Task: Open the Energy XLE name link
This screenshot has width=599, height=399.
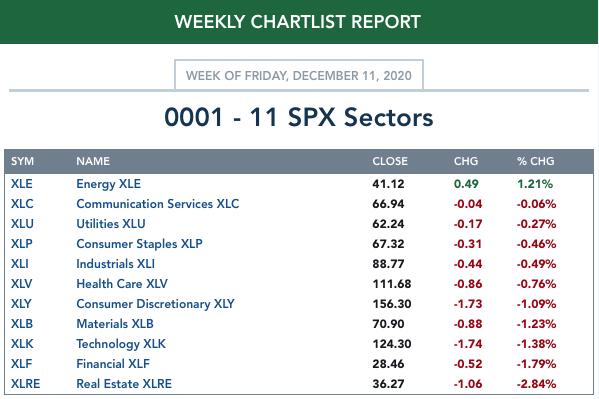Action: [108, 184]
